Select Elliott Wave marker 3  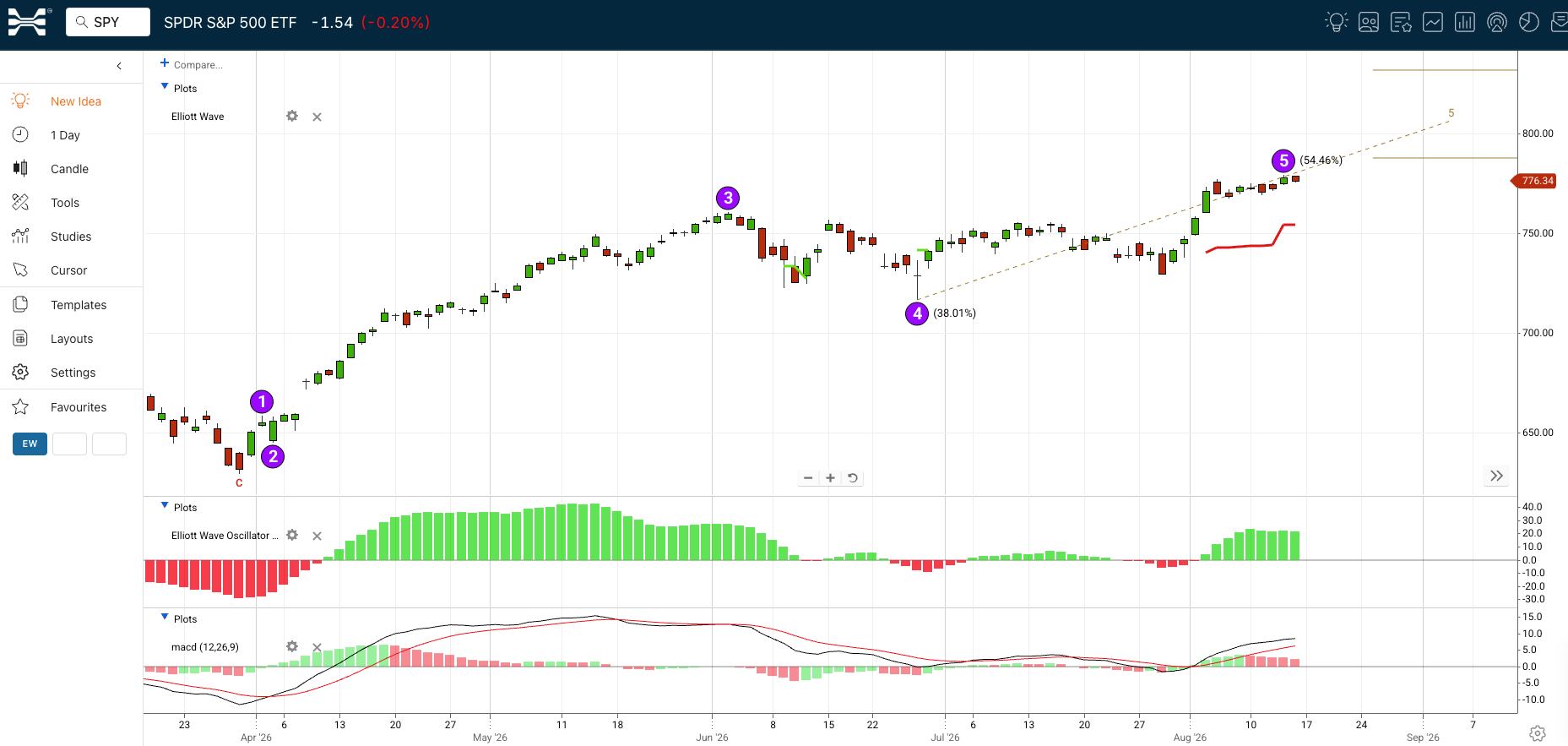(728, 198)
